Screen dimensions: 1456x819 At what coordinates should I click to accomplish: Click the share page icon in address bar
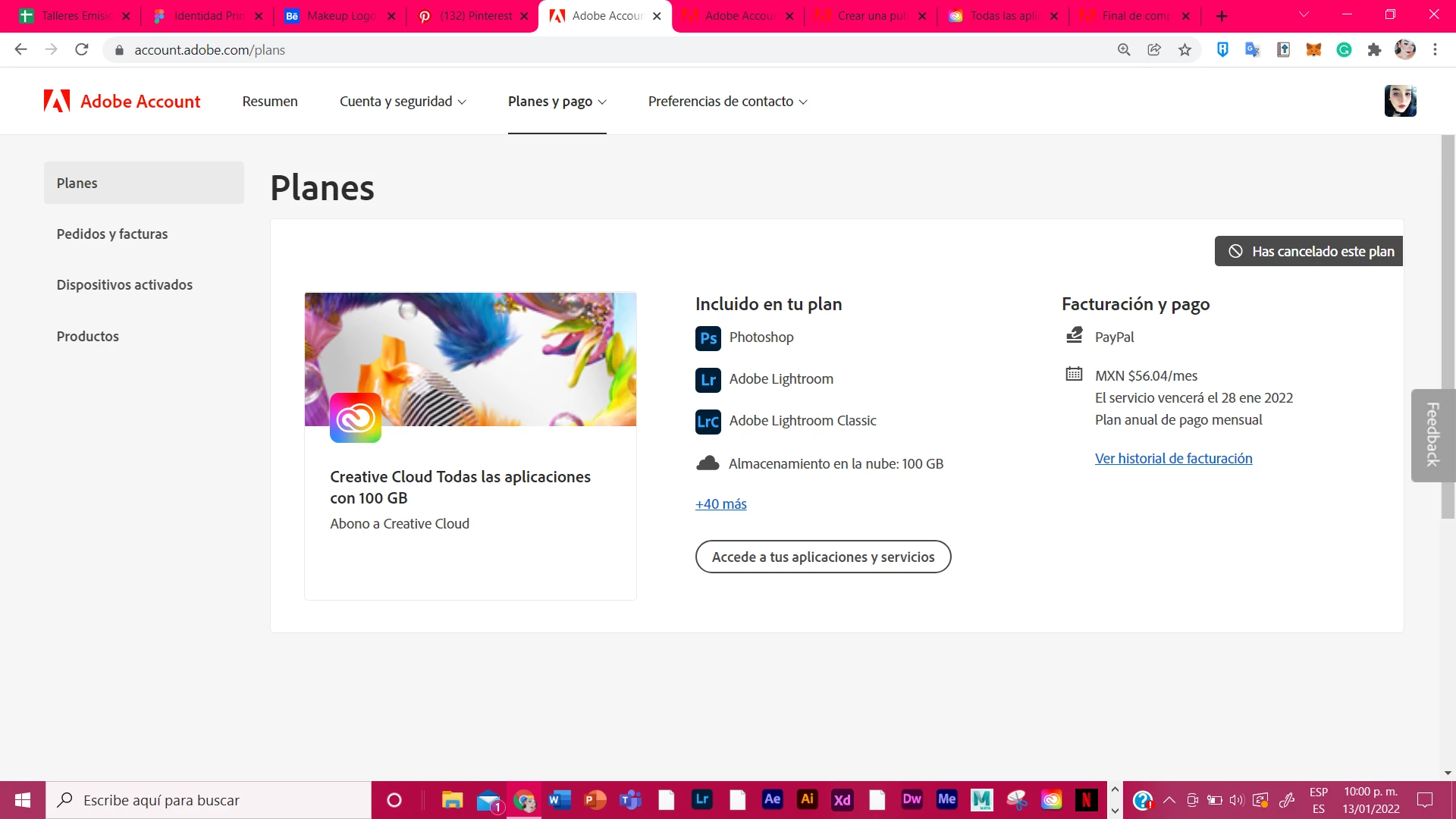click(x=1154, y=50)
